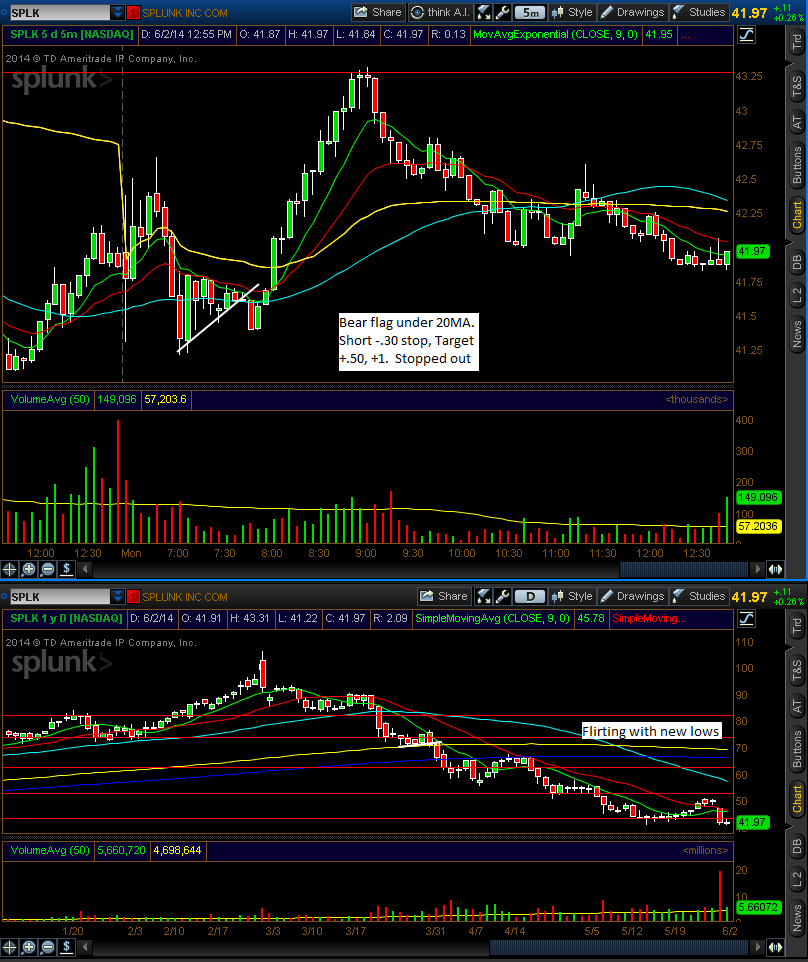The height and width of the screenshot is (962, 808).
Task: Zoom out using magnifier minus under daily chart
Action: (47, 947)
